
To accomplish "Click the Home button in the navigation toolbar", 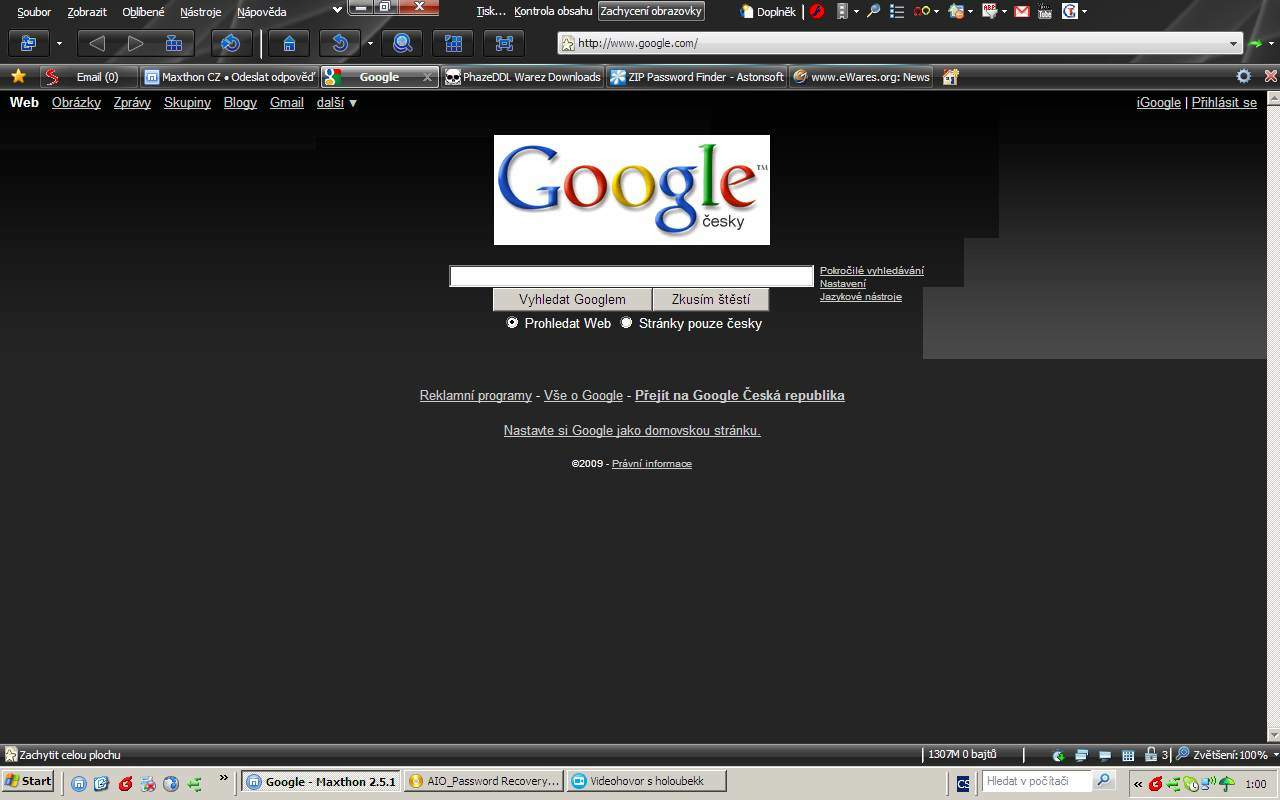I will tap(289, 43).
